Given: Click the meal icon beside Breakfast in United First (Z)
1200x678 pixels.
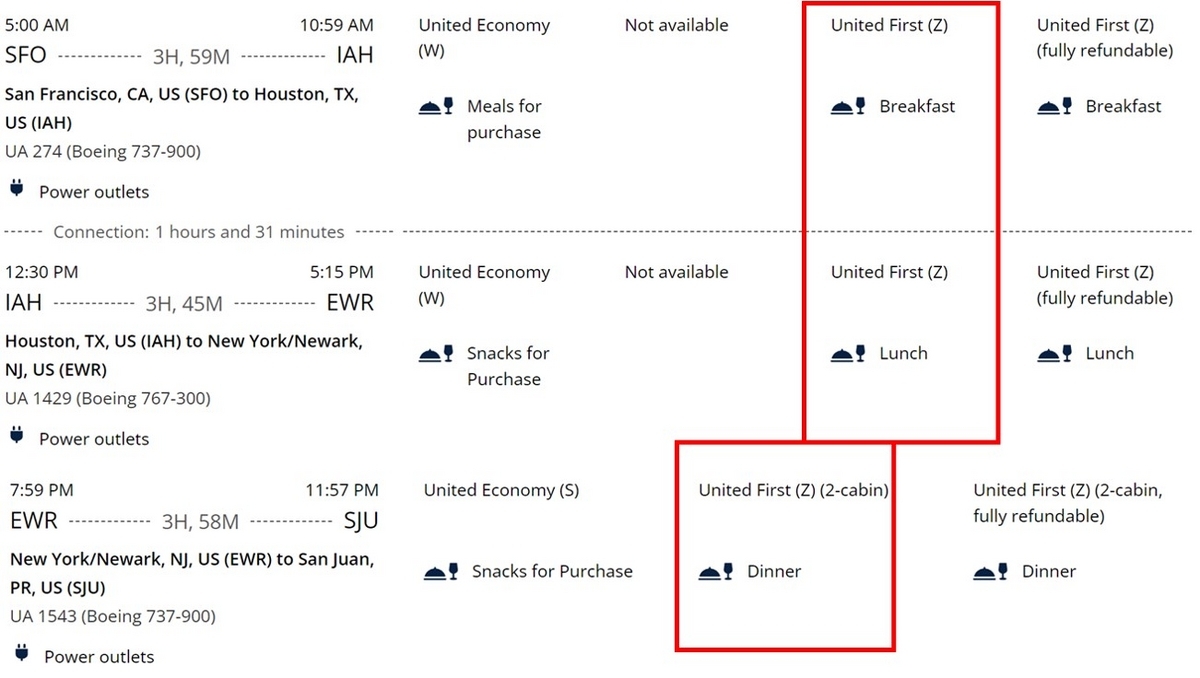Looking at the screenshot, I should 848,106.
